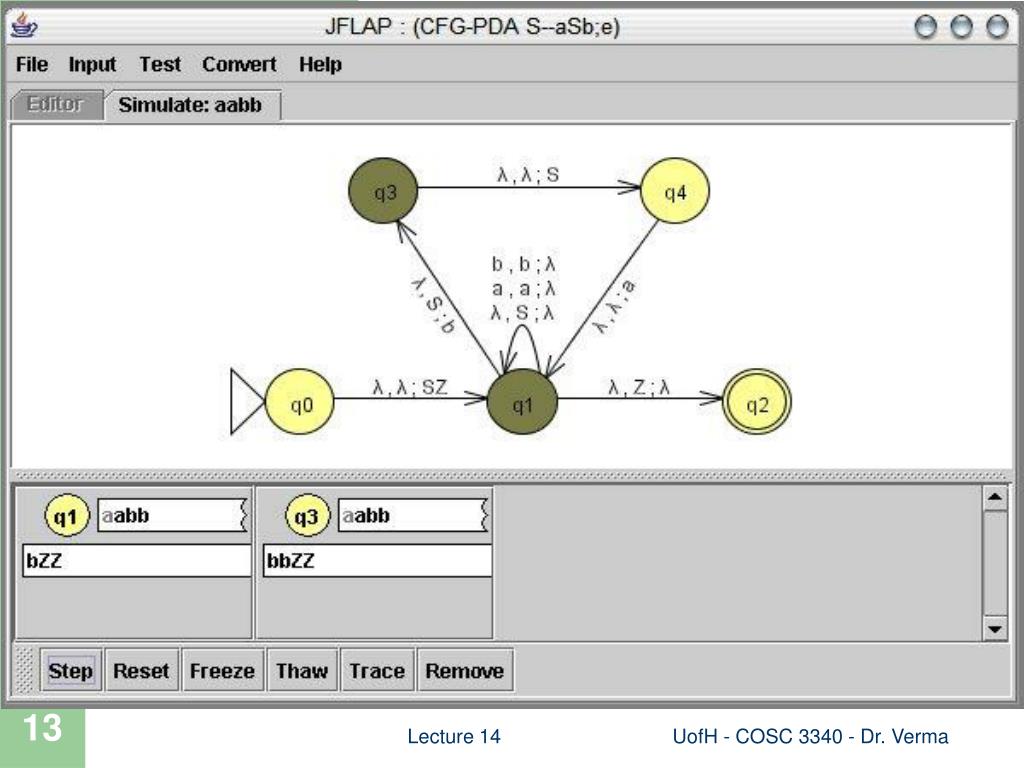Open the File menu
The width and height of the screenshot is (1024, 768).
[31, 65]
